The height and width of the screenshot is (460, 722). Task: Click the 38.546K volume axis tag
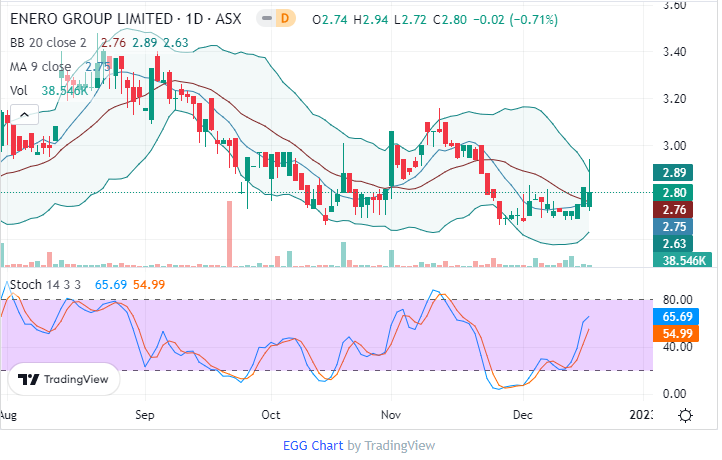[x=679, y=260]
